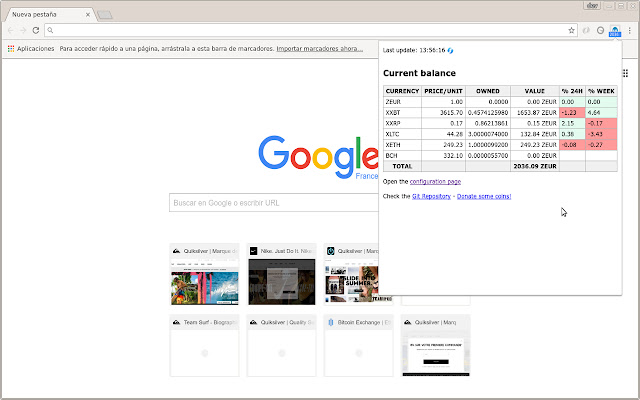Image resolution: width=640 pixels, height=400 pixels.
Task: Open the Aplicaciones apps grid icon
Action: 11,49
